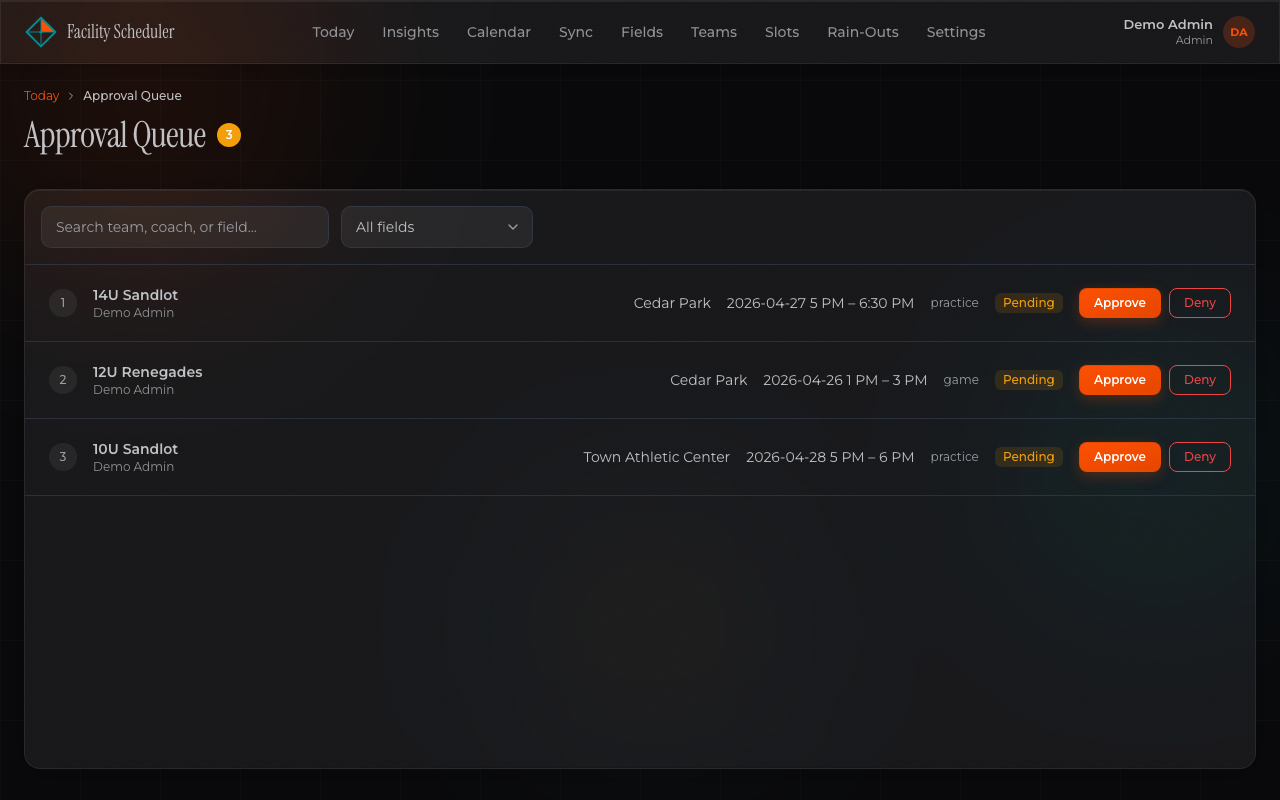Approve the 12U Renegades game

1120,380
